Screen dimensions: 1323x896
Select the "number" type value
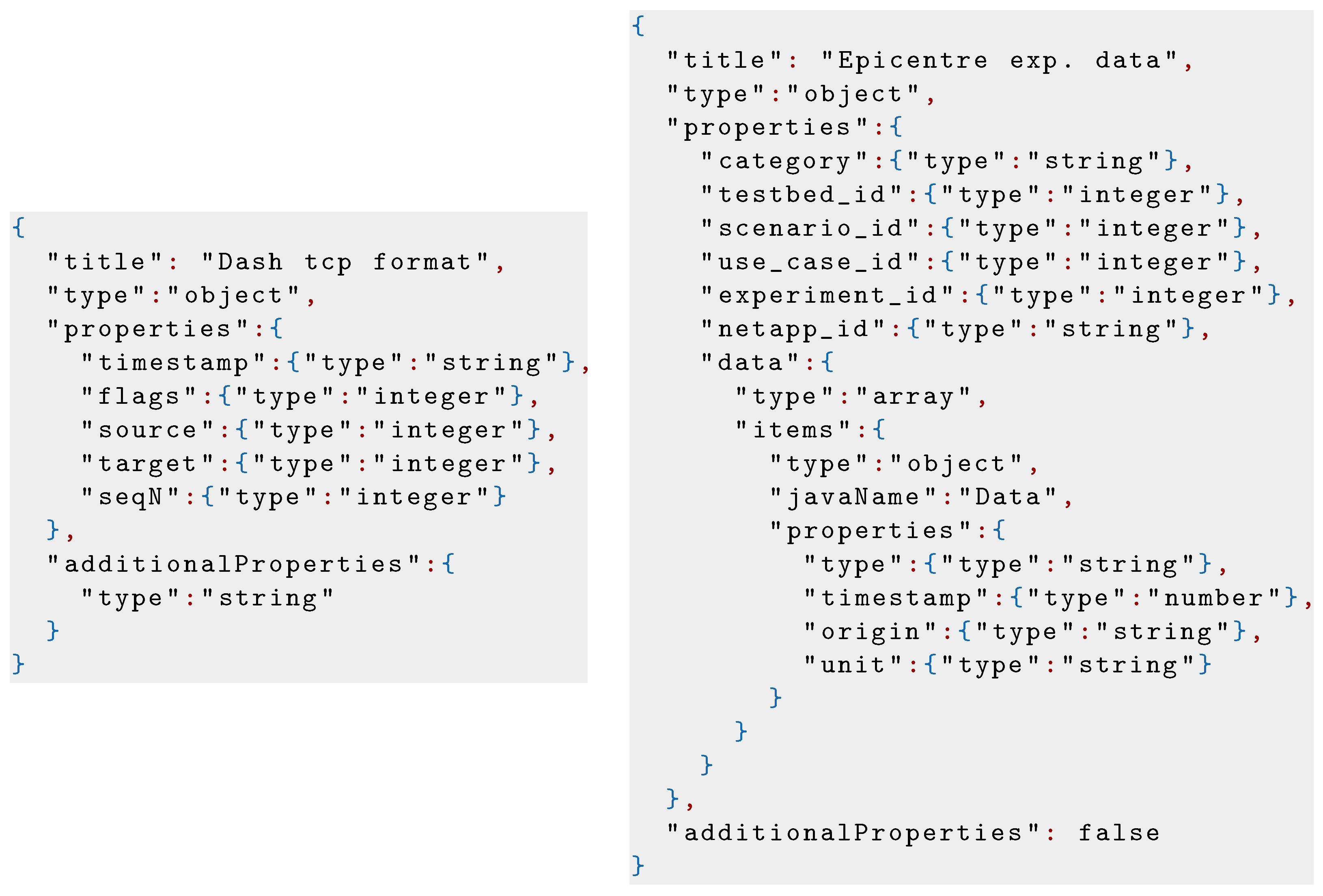pyautogui.click(x=1213, y=598)
